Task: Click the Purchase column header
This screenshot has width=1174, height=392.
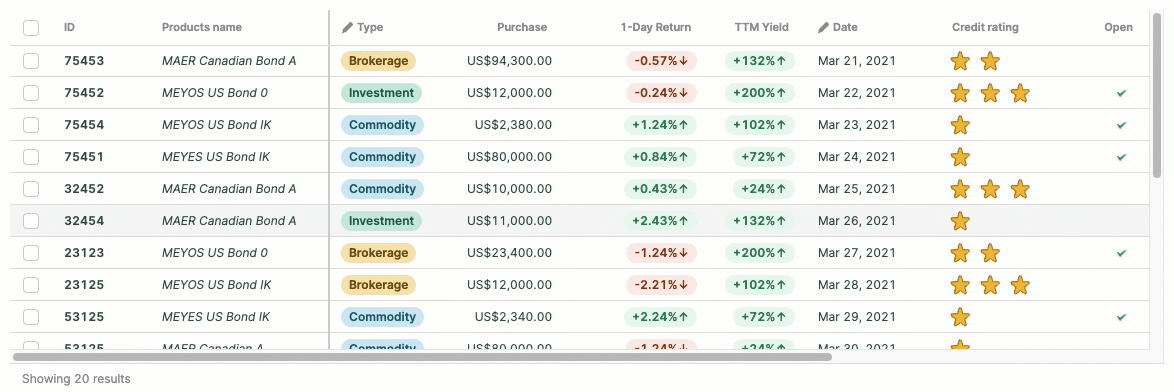Action: click(522, 27)
